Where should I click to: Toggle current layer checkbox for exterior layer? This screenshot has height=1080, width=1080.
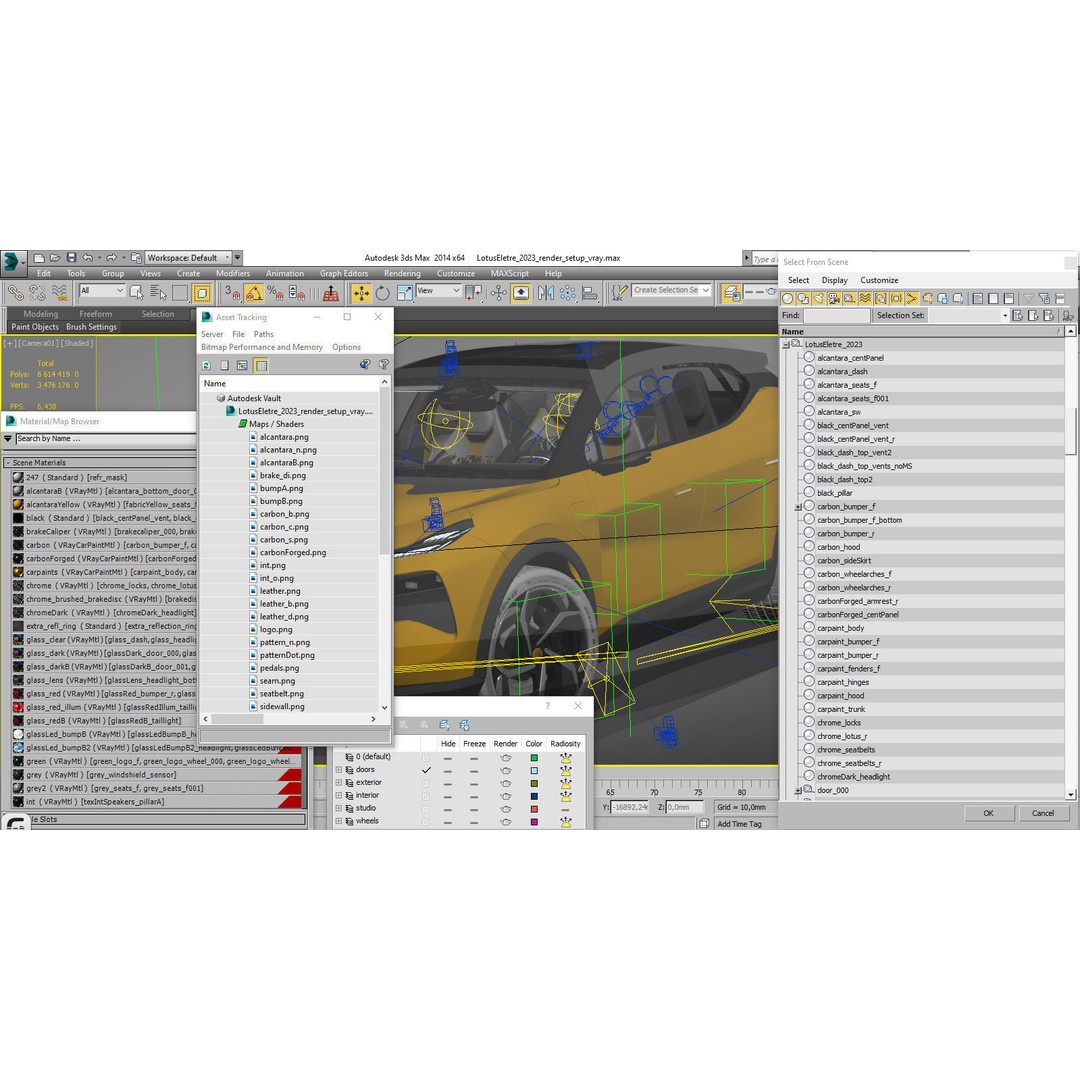coord(426,783)
